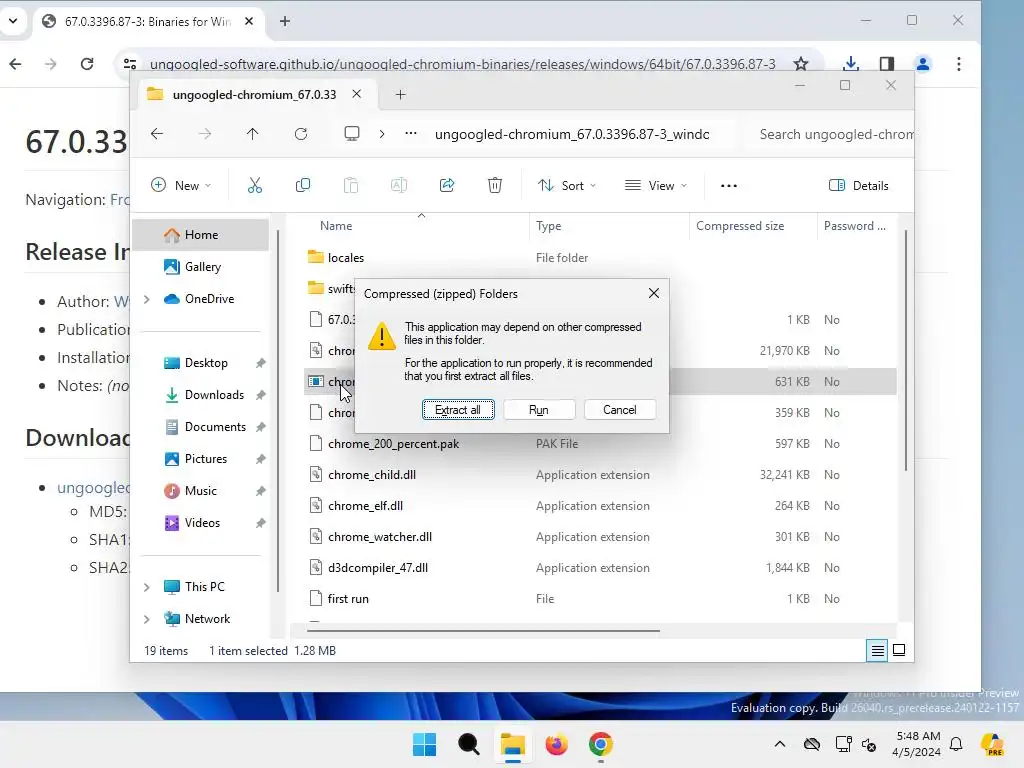Image resolution: width=1024 pixels, height=768 pixels.
Task: Toggle the Details pane button
Action: click(858, 185)
